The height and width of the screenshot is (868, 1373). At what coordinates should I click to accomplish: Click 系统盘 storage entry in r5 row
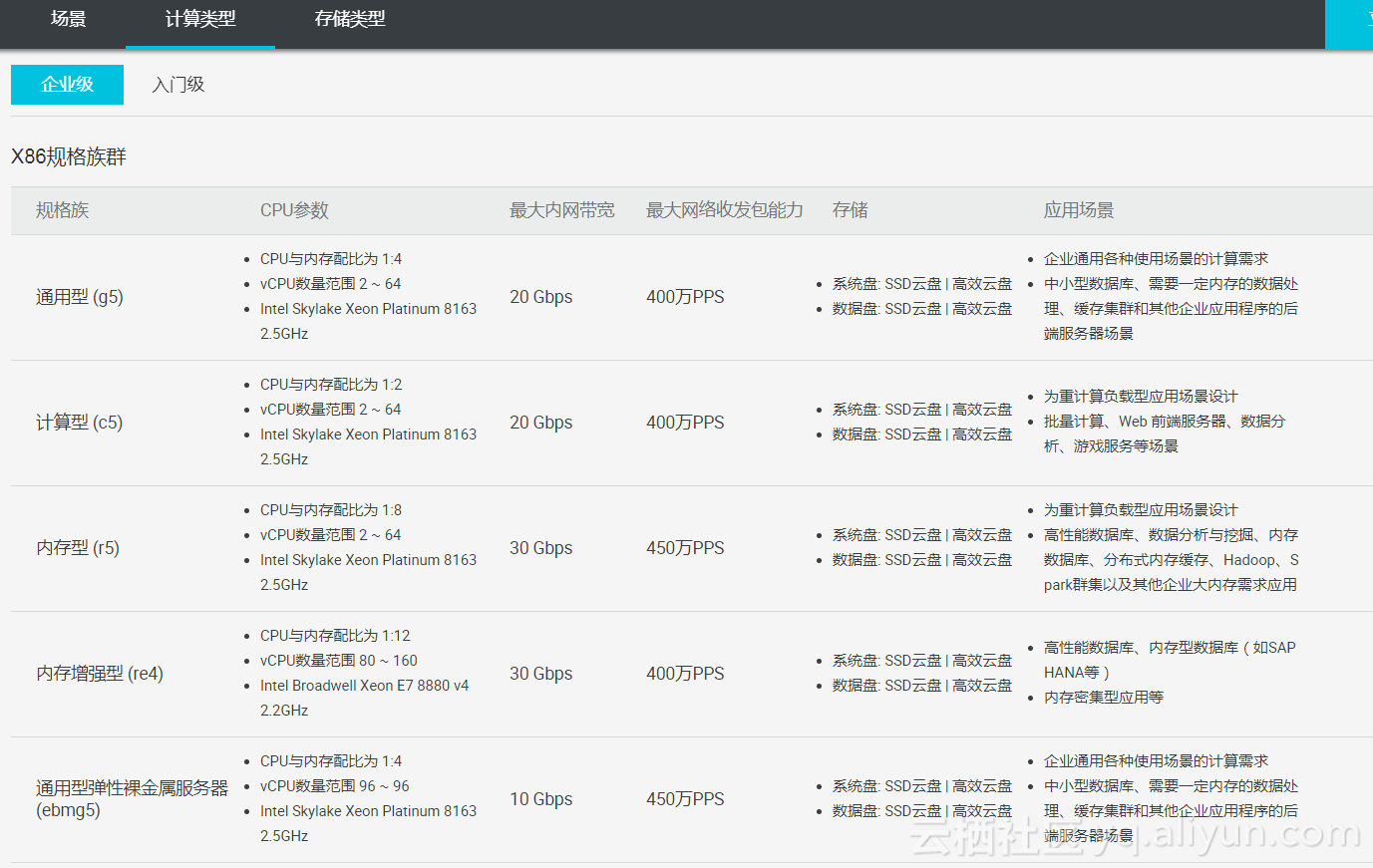click(x=922, y=535)
